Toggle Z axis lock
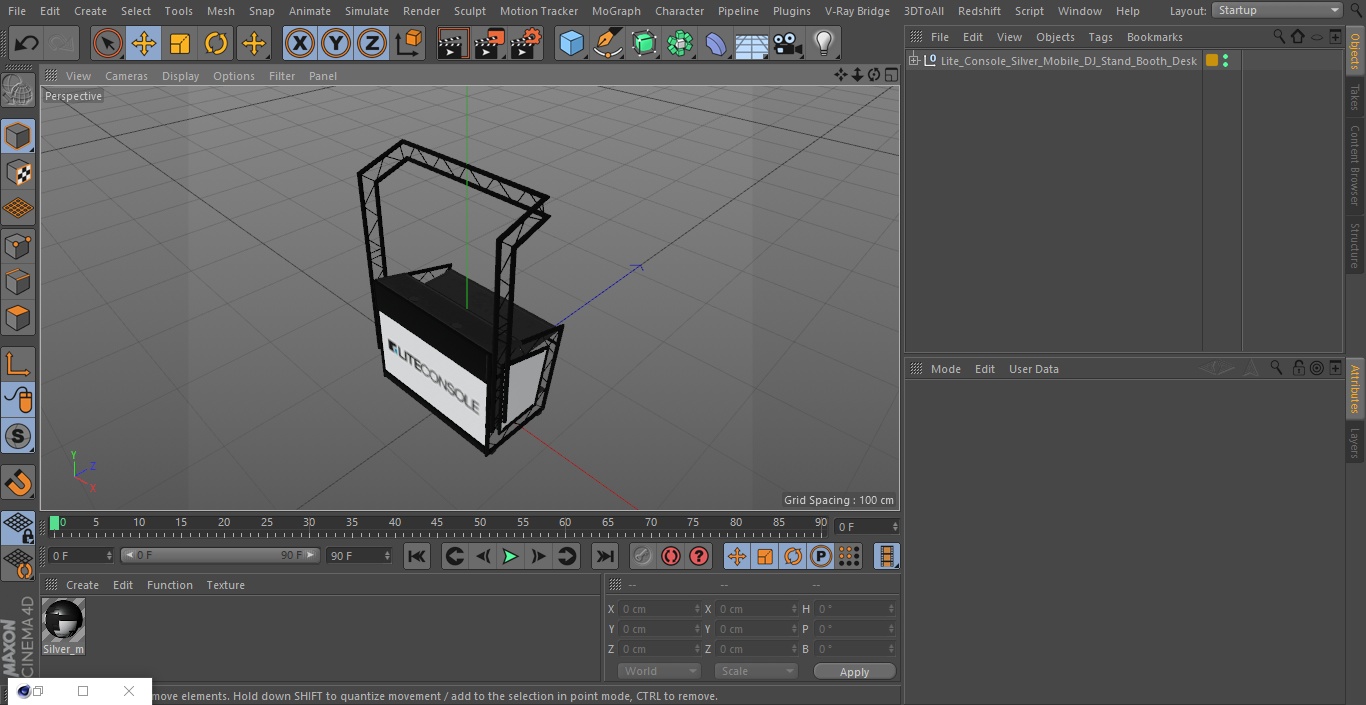 [372, 43]
